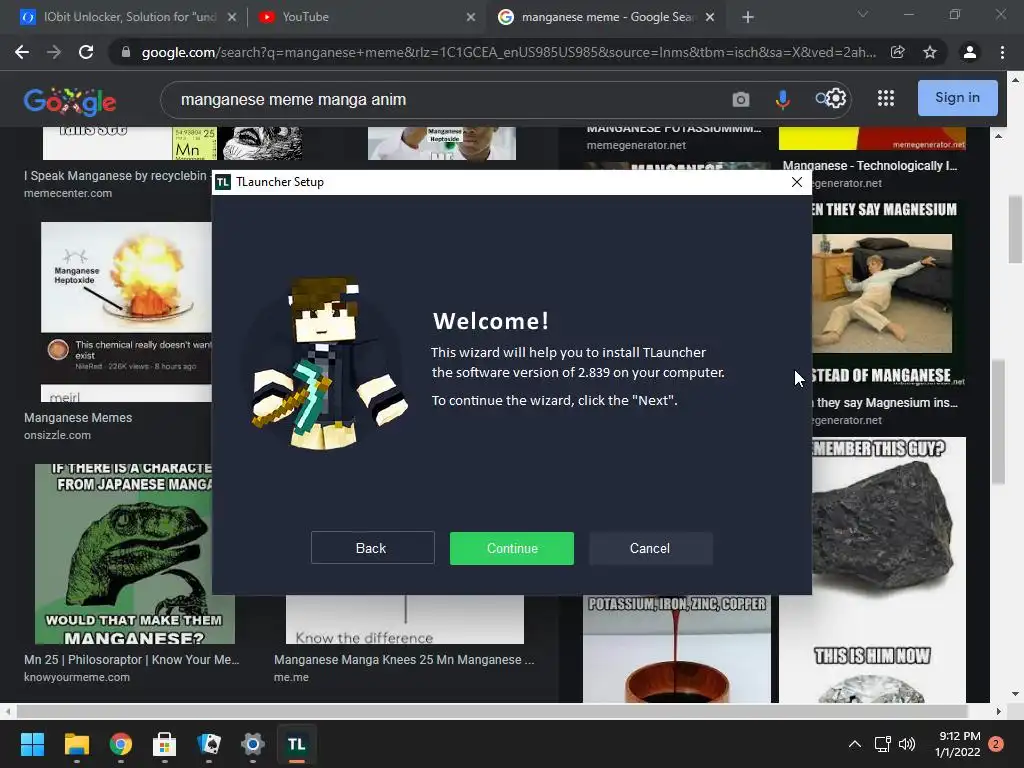1024x768 pixels.
Task: Open Chrome profile icon
Action: coord(970,52)
